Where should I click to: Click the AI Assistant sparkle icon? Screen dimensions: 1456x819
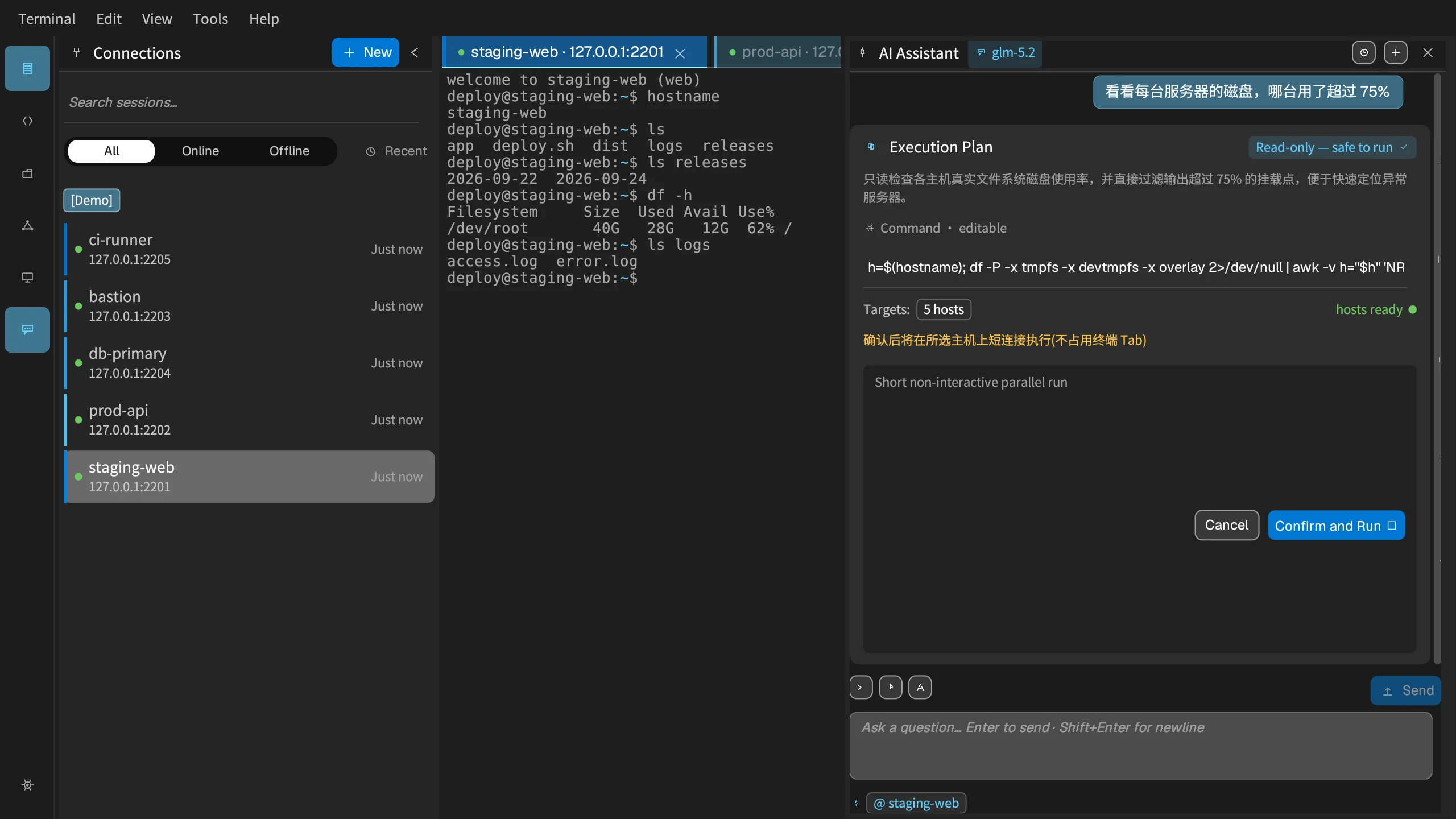(x=862, y=53)
